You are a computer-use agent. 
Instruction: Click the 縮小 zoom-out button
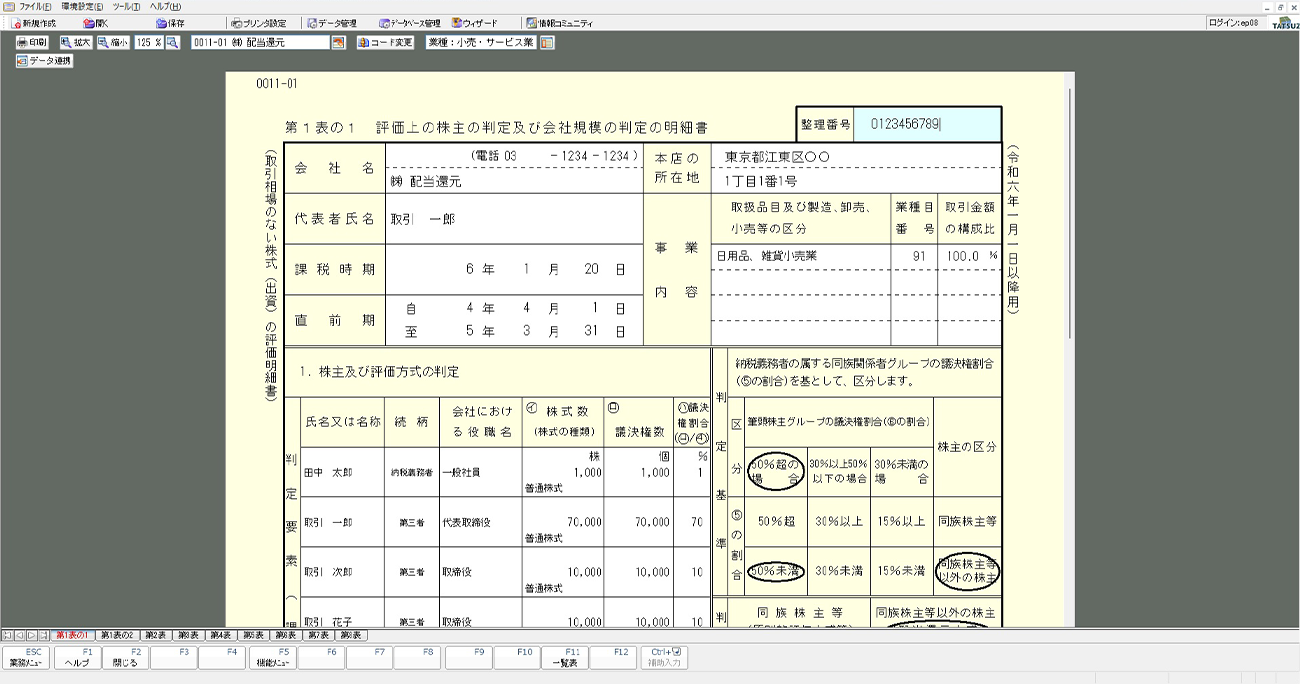(x=113, y=43)
